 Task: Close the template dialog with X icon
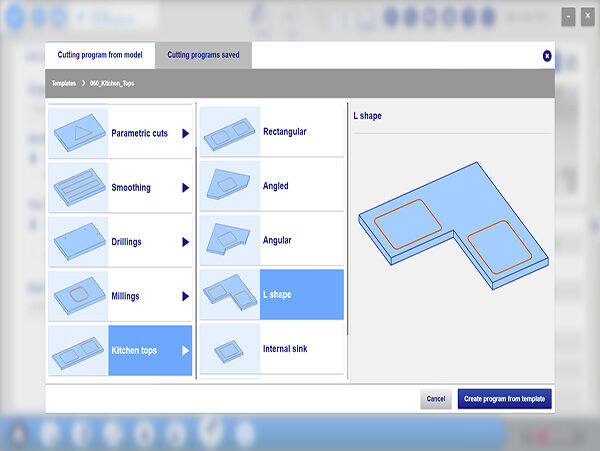coord(547,56)
